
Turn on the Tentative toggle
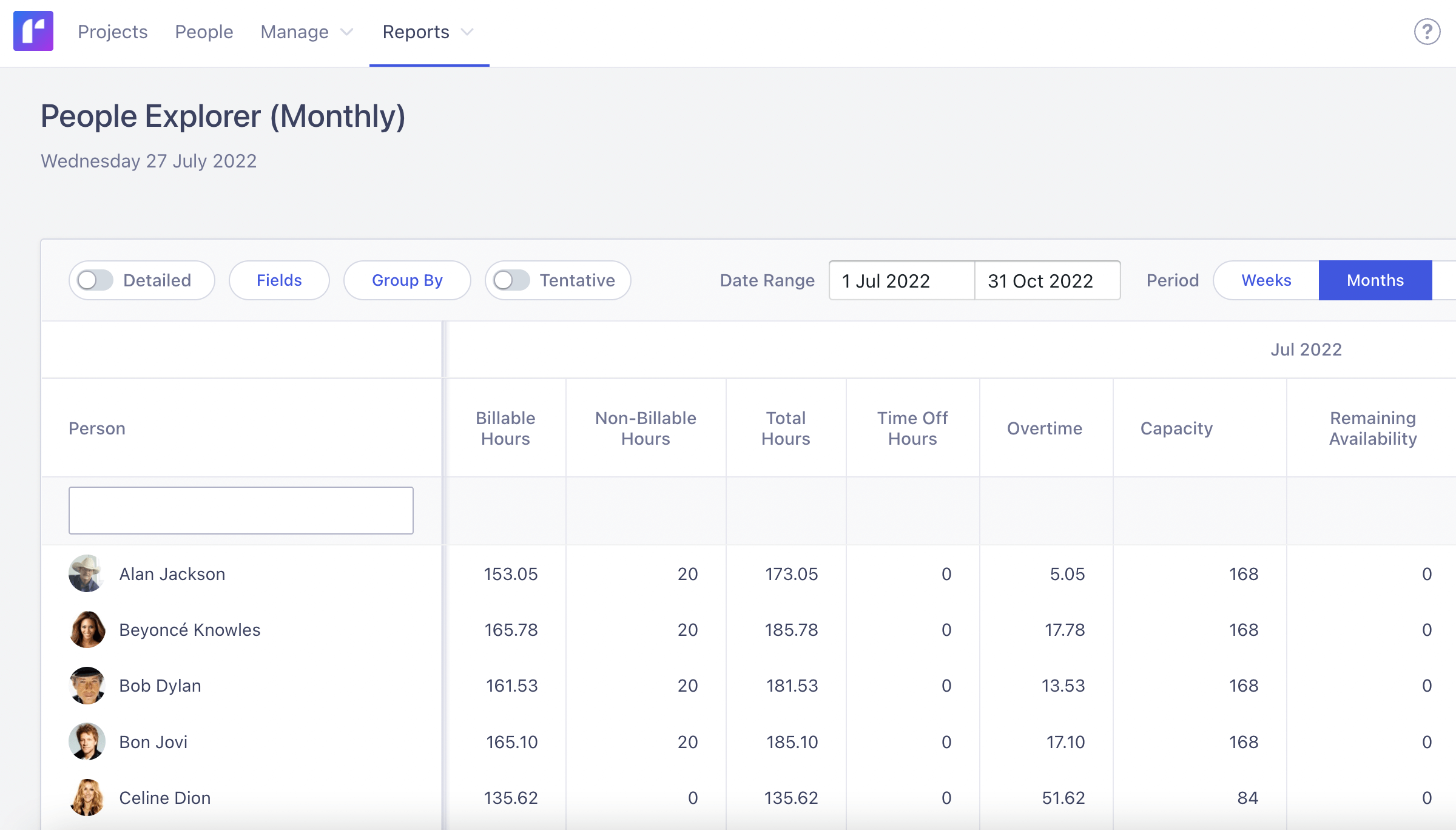tap(511, 280)
